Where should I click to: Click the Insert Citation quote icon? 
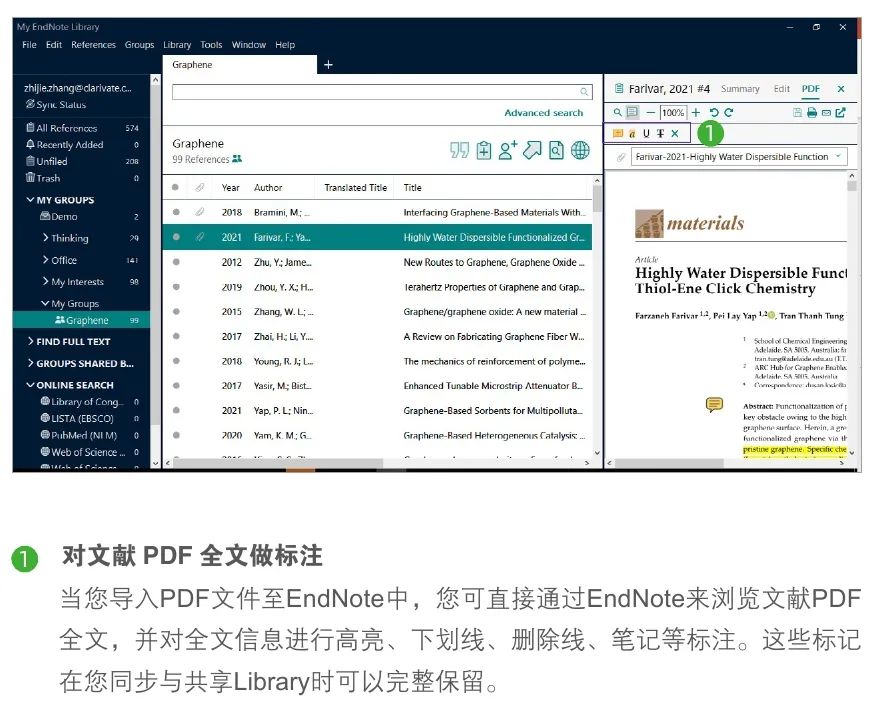(x=459, y=150)
